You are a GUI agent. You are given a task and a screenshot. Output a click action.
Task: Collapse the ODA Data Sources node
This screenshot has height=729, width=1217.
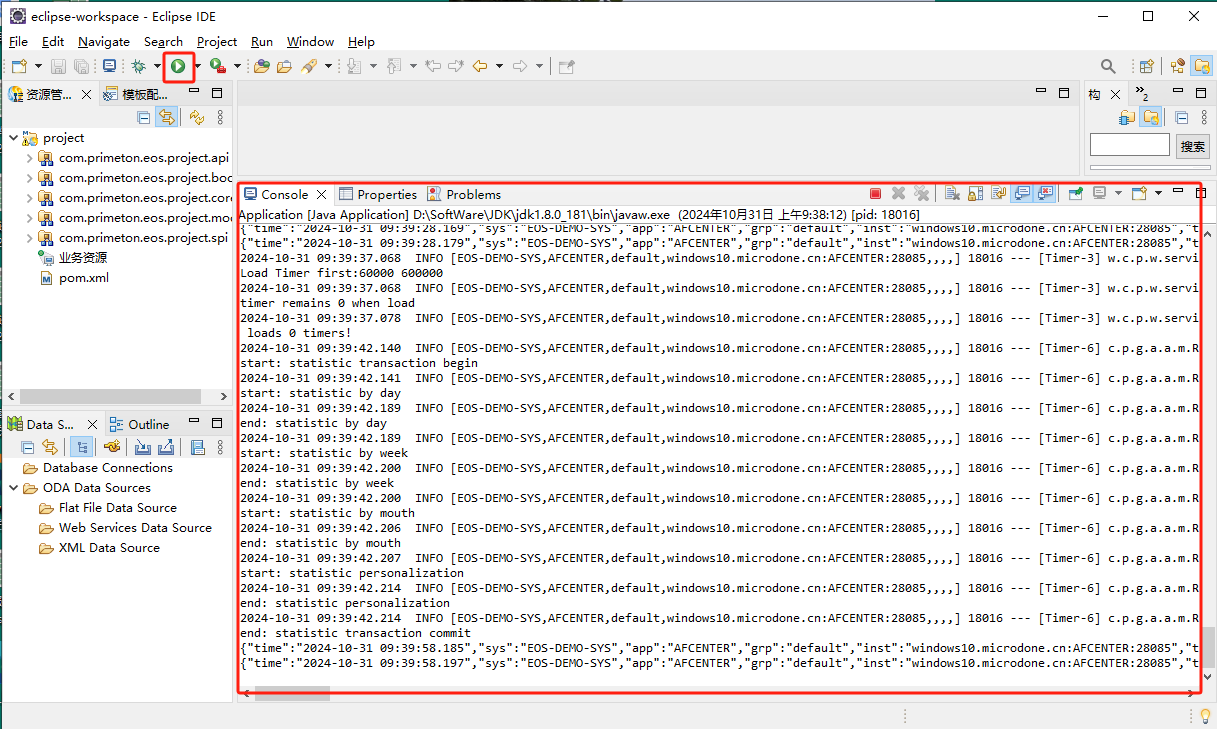click(x=14, y=488)
